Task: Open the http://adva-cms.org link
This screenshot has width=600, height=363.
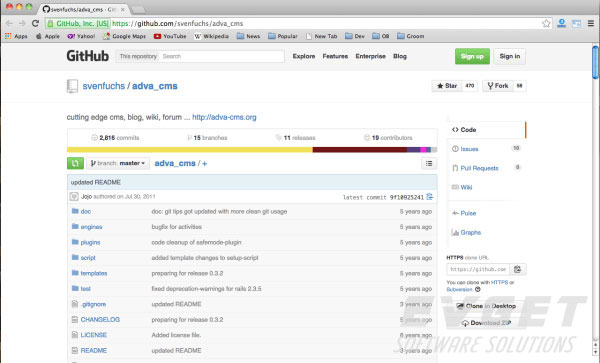Action: tap(224, 117)
